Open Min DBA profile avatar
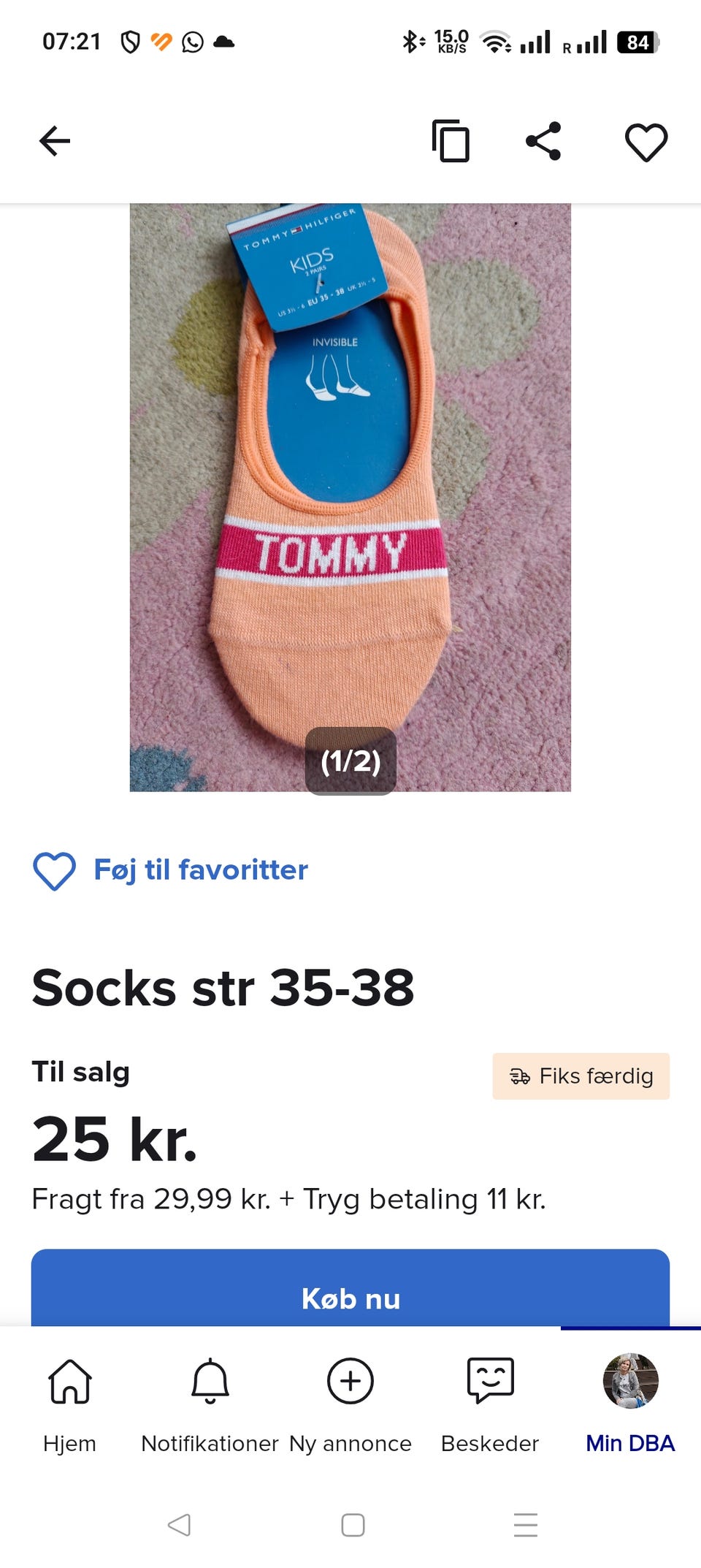 pos(631,1381)
